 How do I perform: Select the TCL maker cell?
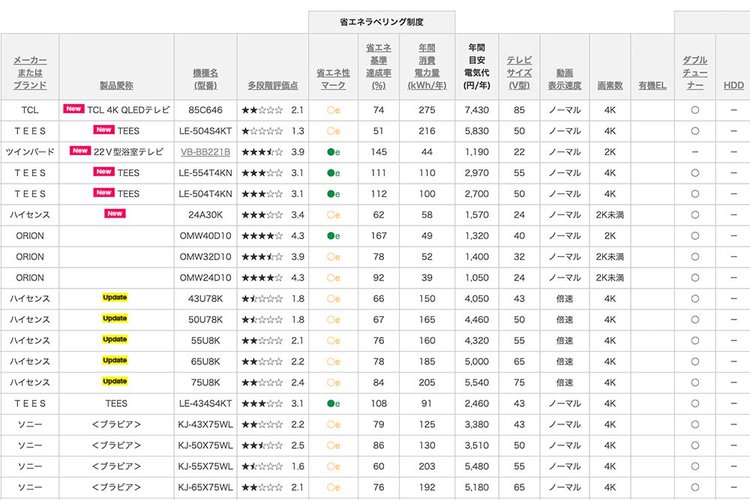point(30,110)
